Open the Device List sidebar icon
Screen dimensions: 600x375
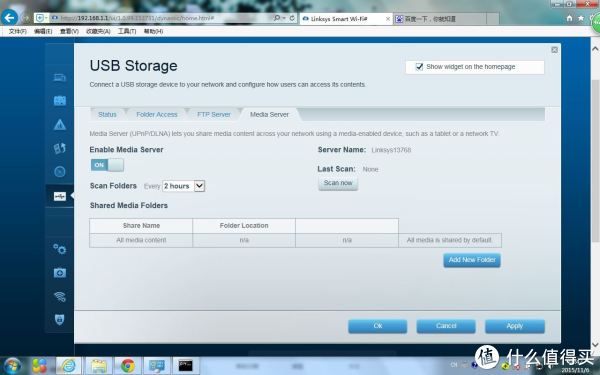[60, 78]
